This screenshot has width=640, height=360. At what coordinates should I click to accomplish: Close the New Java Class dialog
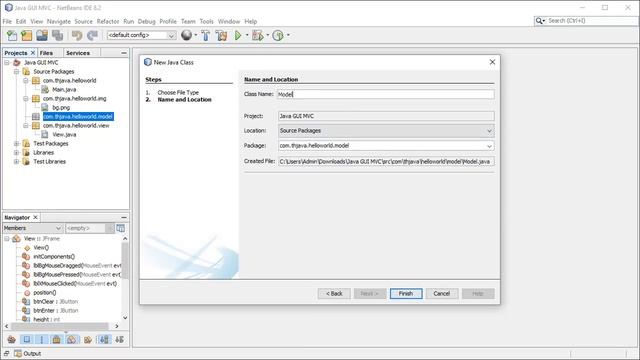pos(492,62)
